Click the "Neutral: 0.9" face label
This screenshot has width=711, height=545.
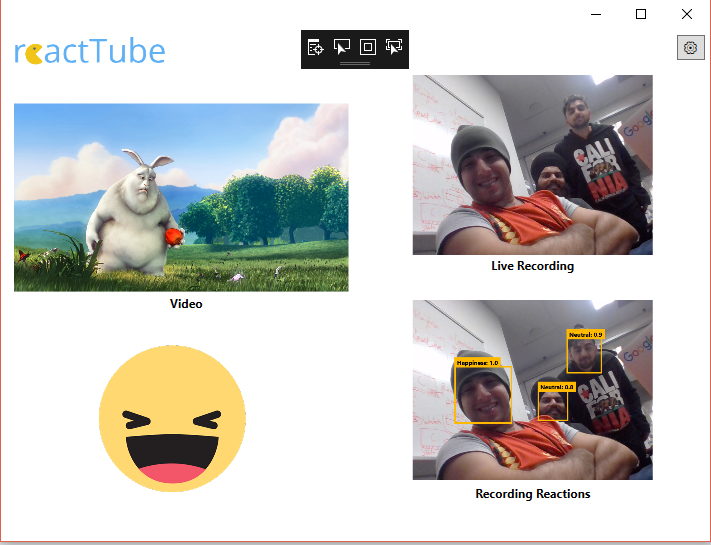[x=586, y=335]
